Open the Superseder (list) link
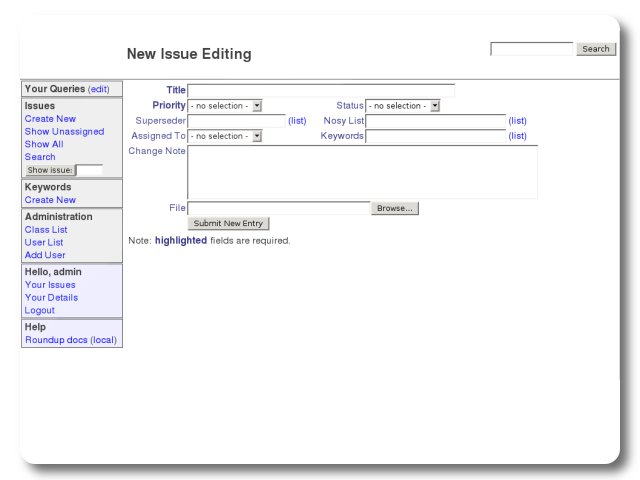Viewport: 640px width, 480px height. pos(297,121)
